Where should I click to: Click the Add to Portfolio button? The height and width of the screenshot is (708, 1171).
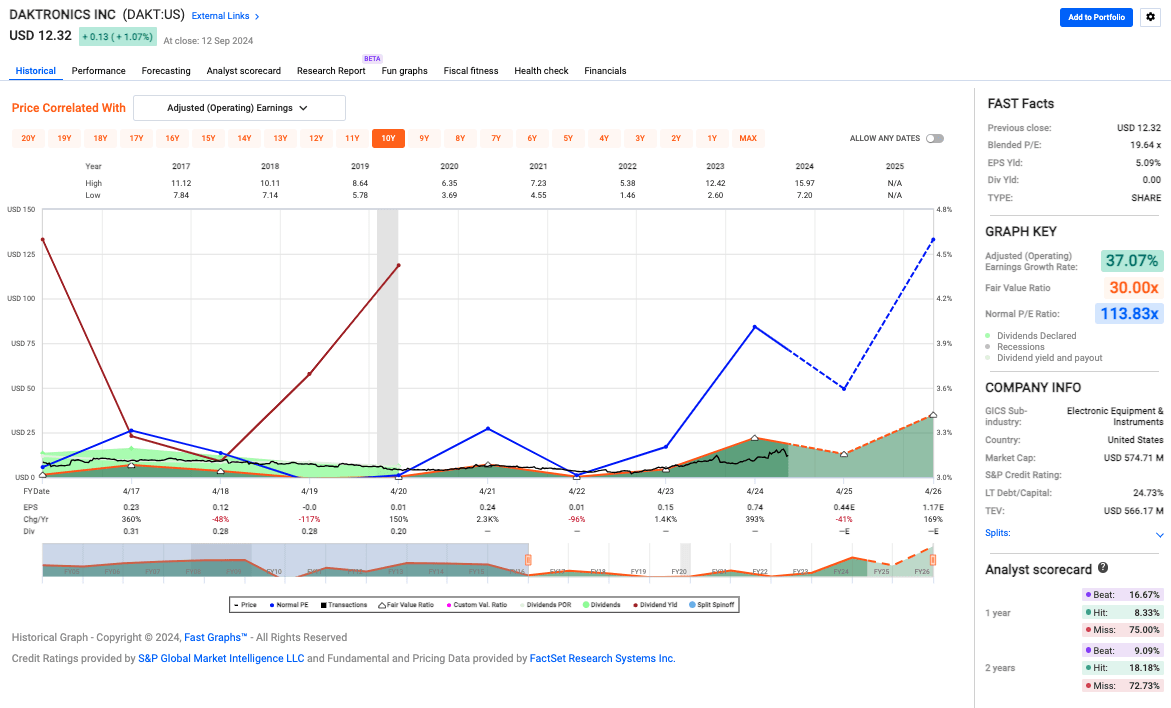pyautogui.click(x=1096, y=17)
